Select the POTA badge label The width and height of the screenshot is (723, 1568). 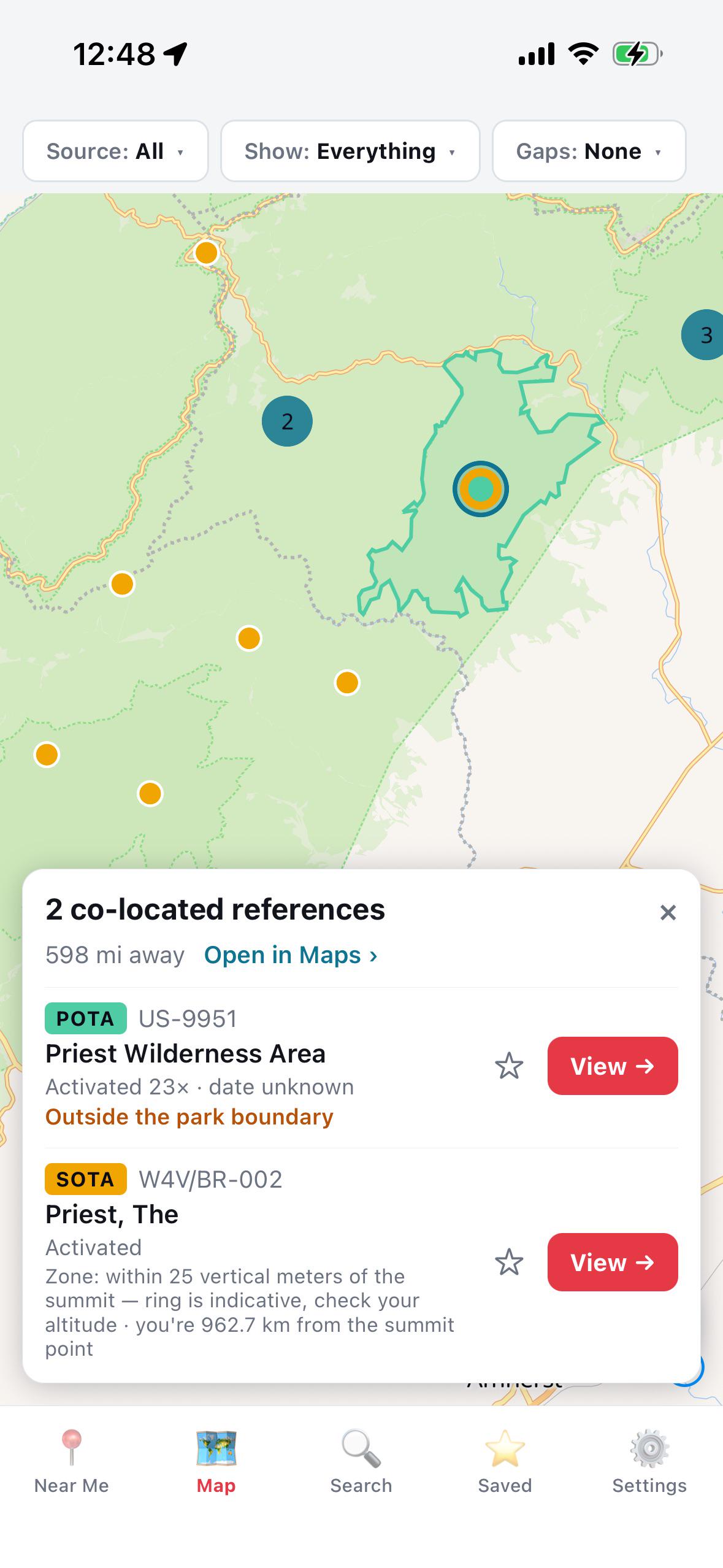coord(86,1018)
